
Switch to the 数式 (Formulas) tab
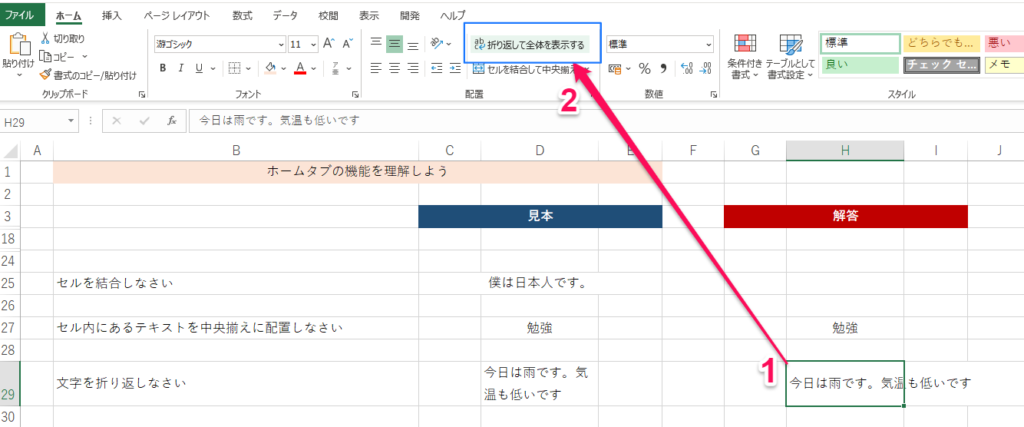[242, 15]
